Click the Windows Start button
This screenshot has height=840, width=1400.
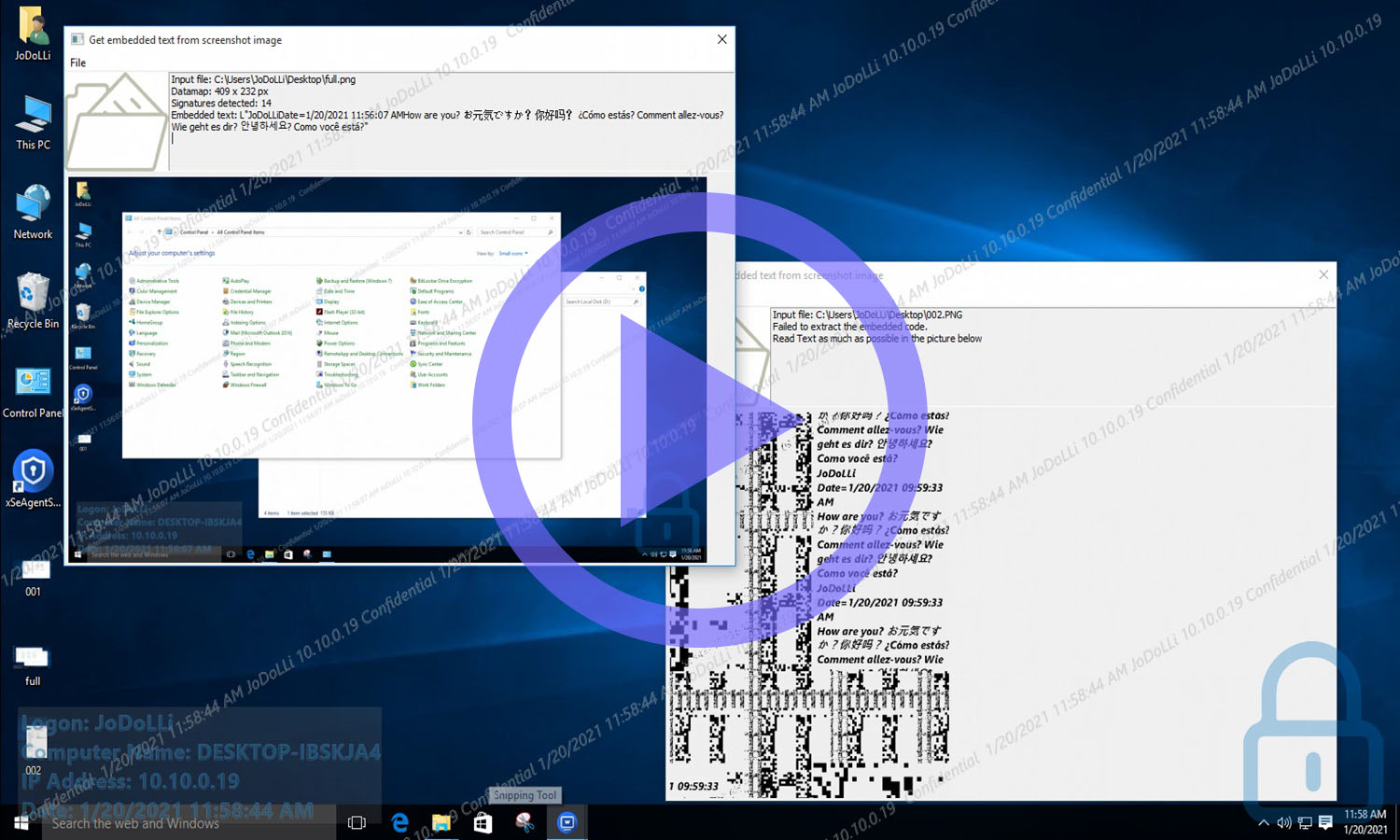pos(21,822)
